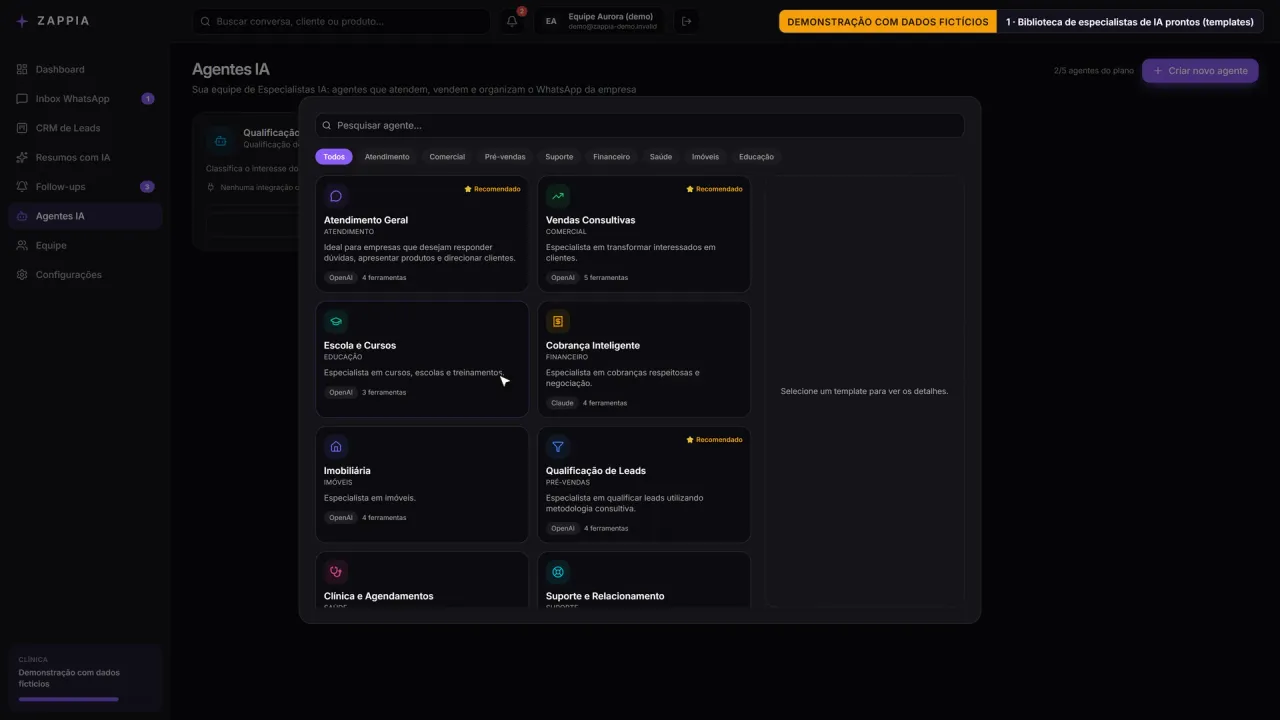Focus the Pesquisar agente search field
The height and width of the screenshot is (720, 1280).
click(640, 125)
